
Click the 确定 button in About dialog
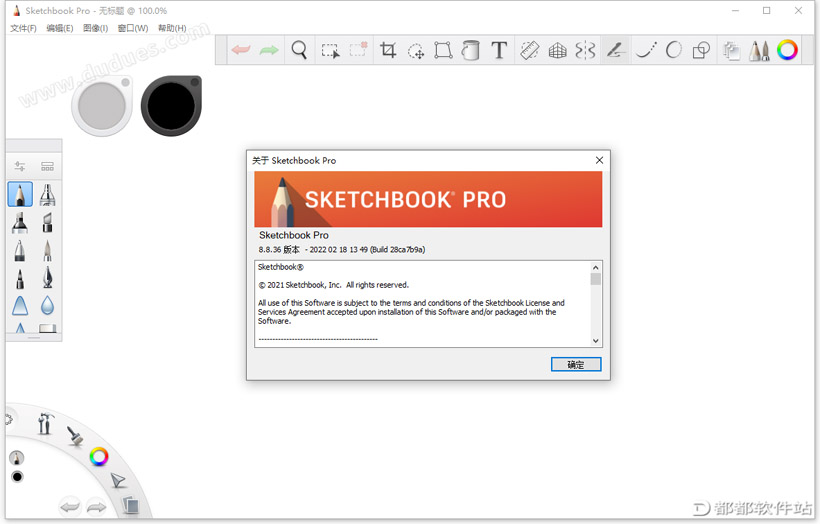[576, 364]
